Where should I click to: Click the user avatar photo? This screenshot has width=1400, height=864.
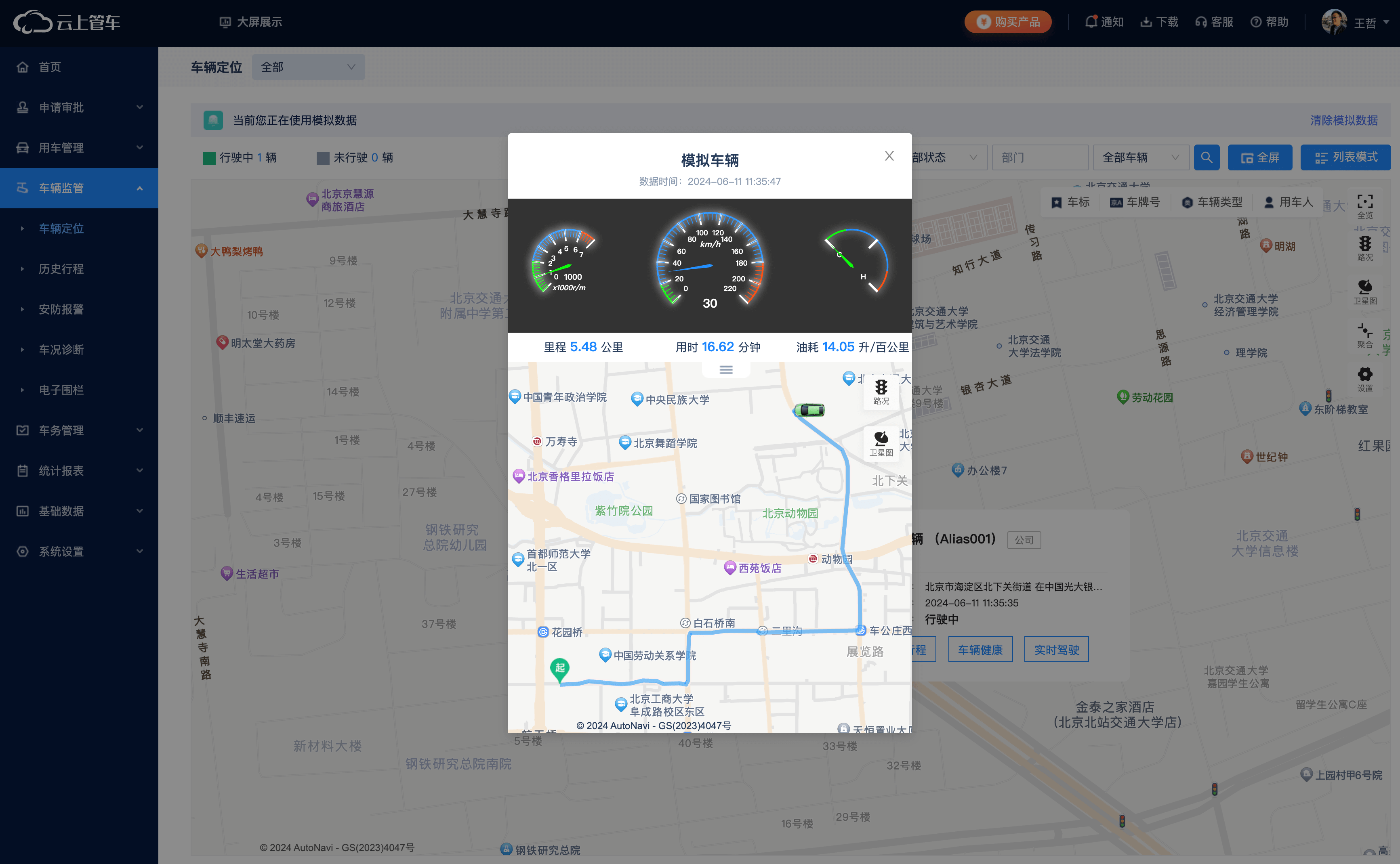(1334, 22)
